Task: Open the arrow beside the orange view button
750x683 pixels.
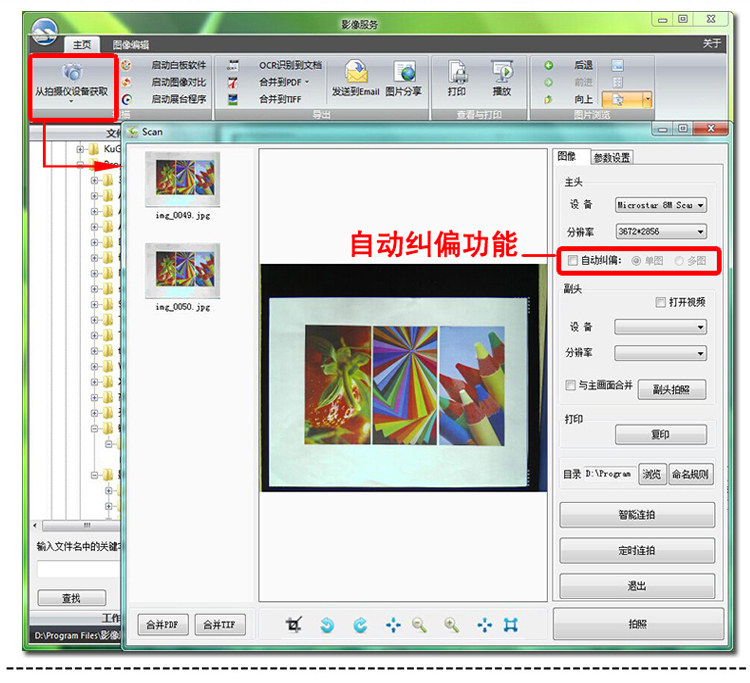Action: (648, 99)
